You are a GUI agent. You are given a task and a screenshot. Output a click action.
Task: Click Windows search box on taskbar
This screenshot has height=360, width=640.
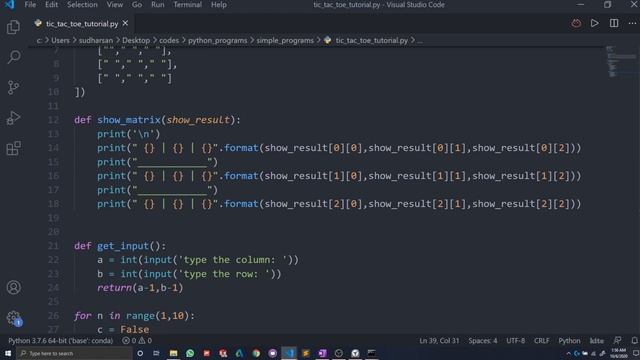point(74,353)
